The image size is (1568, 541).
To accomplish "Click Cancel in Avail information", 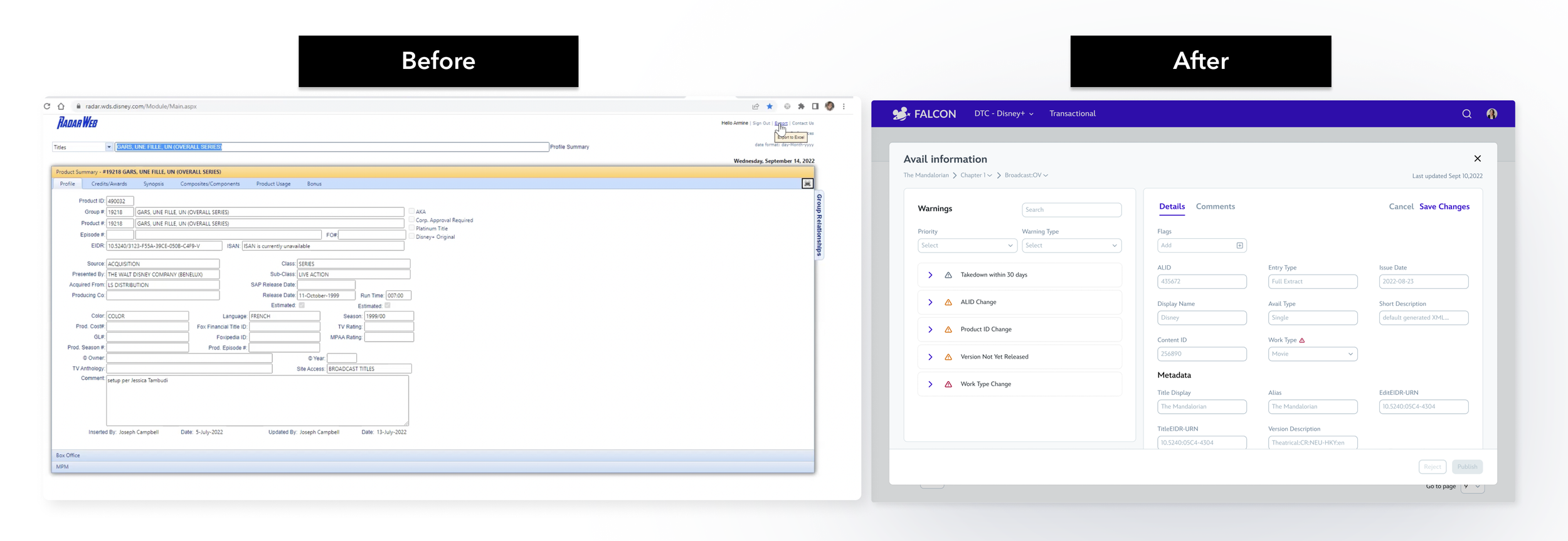I will point(1401,207).
